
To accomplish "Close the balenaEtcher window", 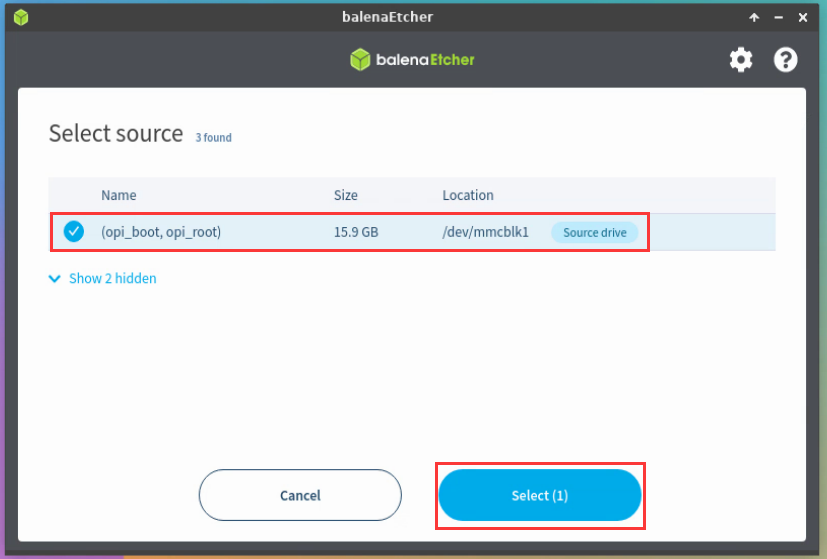I will coord(804,17).
